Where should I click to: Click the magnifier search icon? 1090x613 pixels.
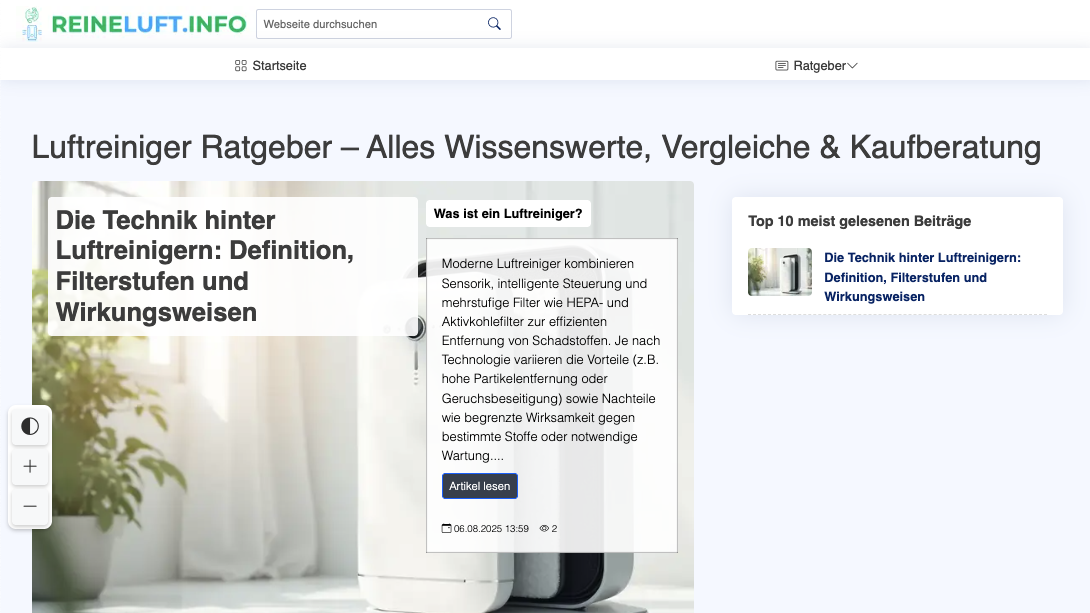click(494, 24)
